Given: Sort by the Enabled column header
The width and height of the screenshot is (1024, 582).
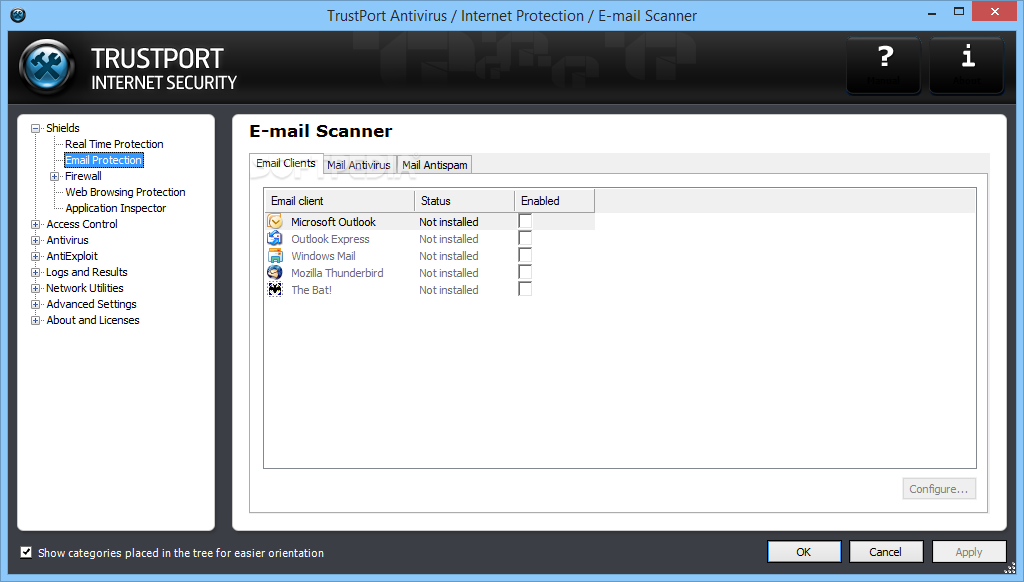Looking at the screenshot, I should coord(554,201).
